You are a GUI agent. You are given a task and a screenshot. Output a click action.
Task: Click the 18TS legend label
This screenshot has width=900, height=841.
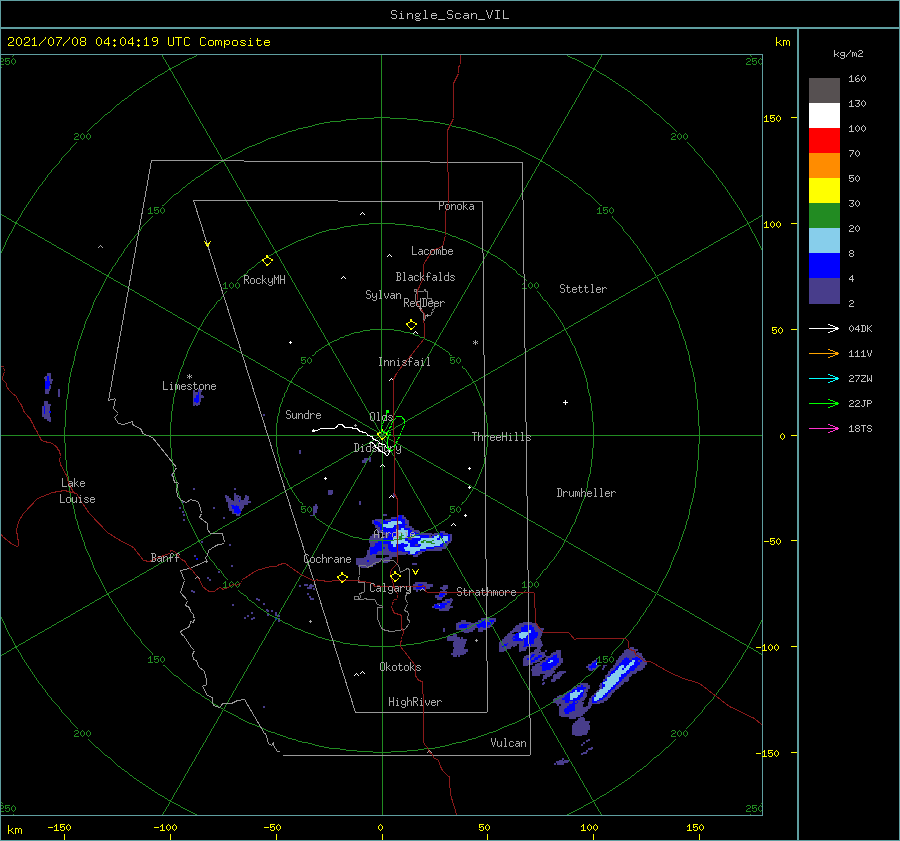[x=860, y=428]
